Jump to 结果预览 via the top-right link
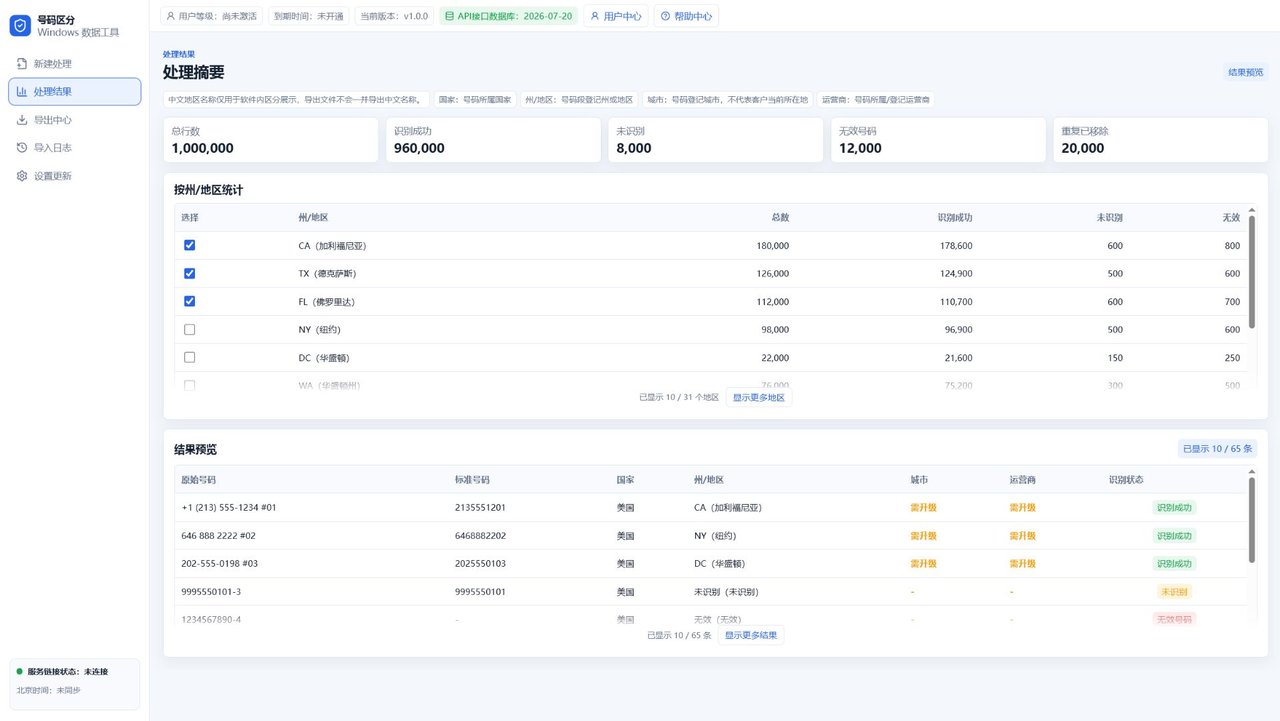This screenshot has height=721, width=1280. pyautogui.click(x=1246, y=73)
